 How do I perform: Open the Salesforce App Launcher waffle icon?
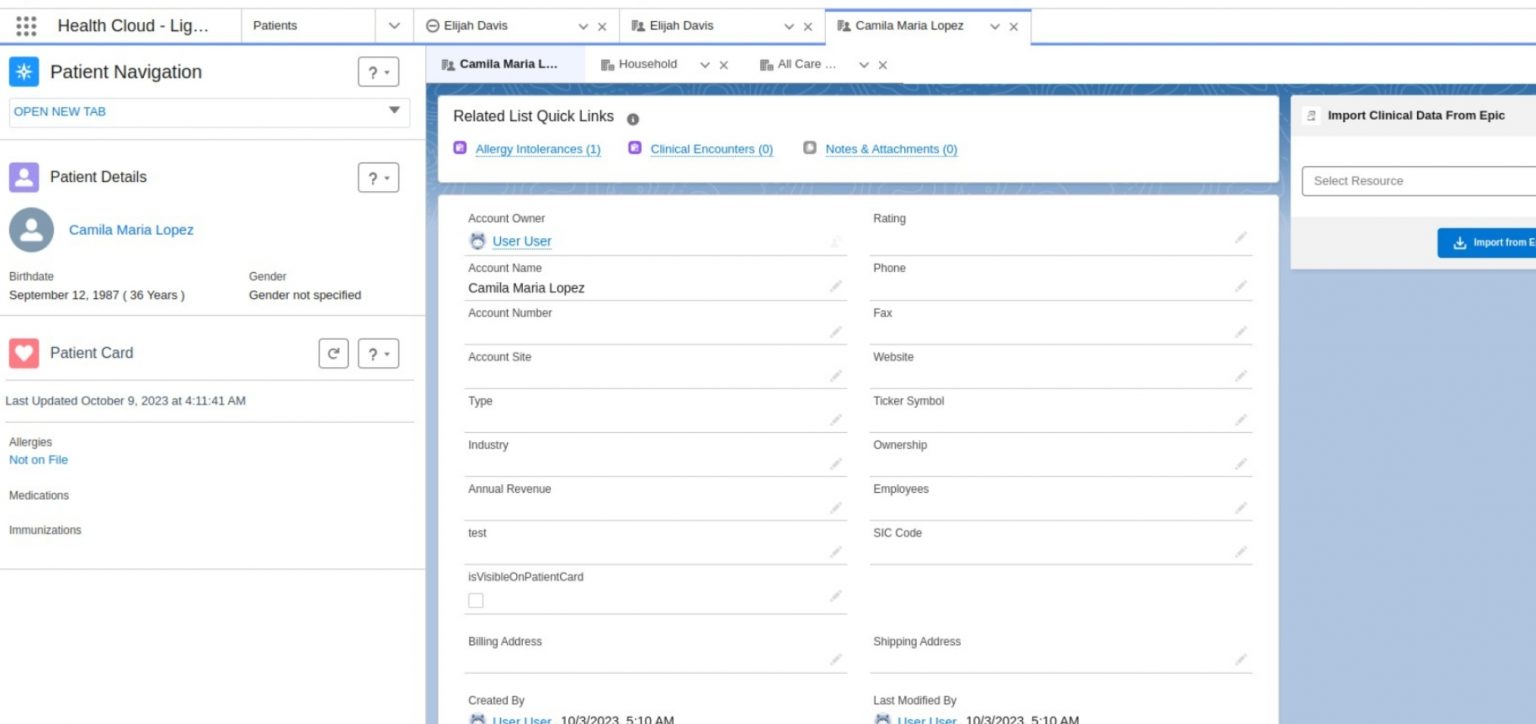point(26,26)
